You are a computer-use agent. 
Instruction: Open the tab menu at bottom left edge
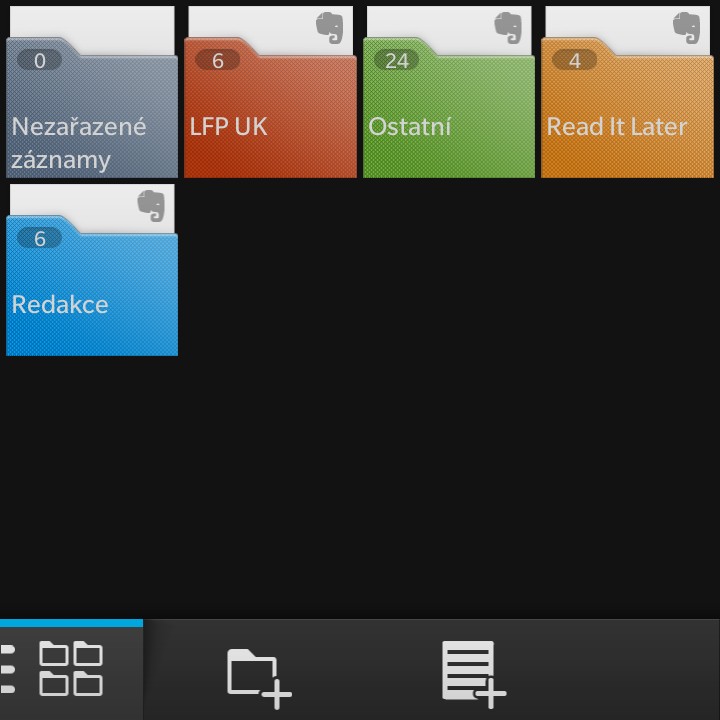click(8, 669)
